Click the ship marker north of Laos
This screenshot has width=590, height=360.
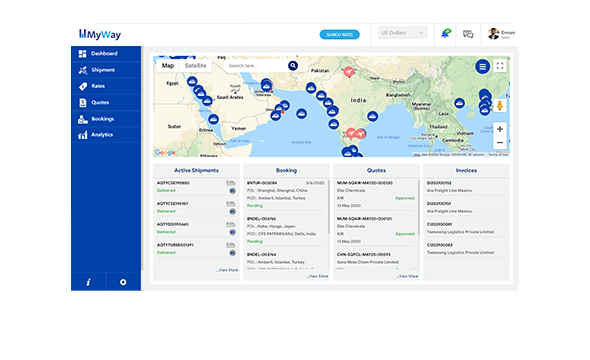coord(459,103)
